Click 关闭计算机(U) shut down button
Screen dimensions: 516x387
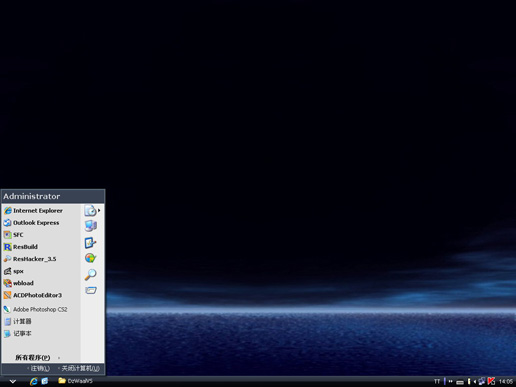pyautogui.click(x=79, y=368)
